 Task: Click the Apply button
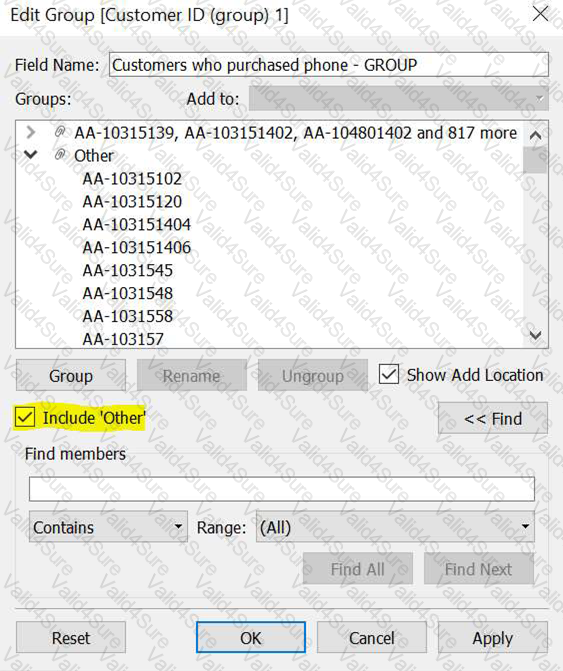493,638
